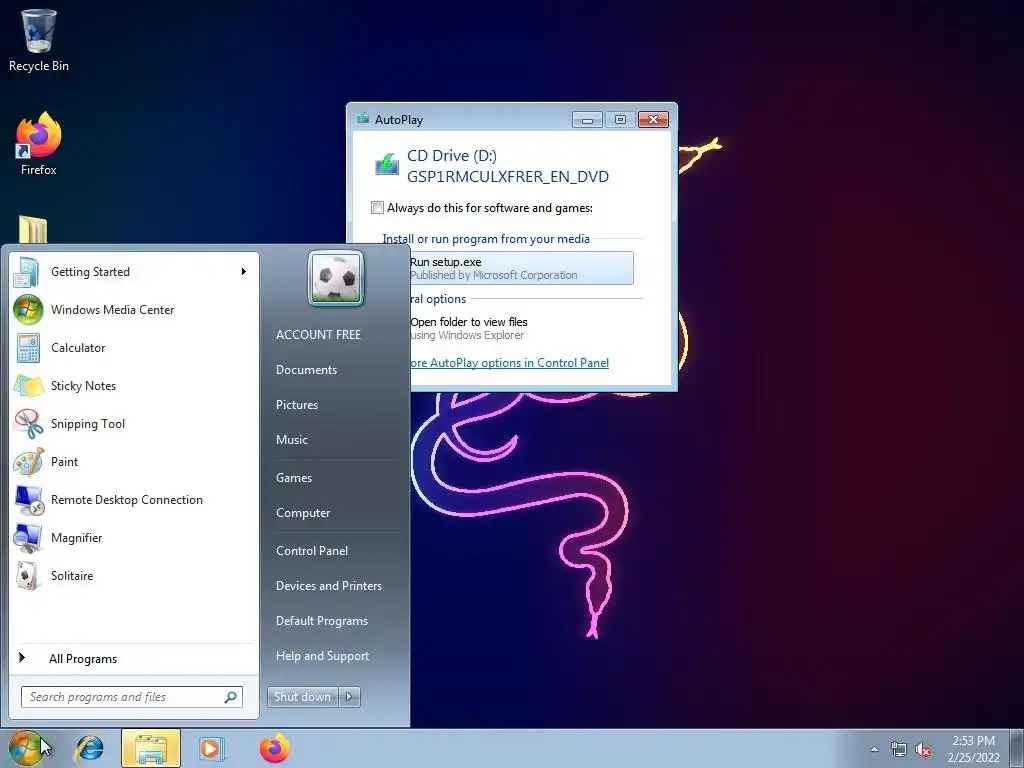
Task: Open Internet Explorer from taskbar
Action: tap(89, 748)
